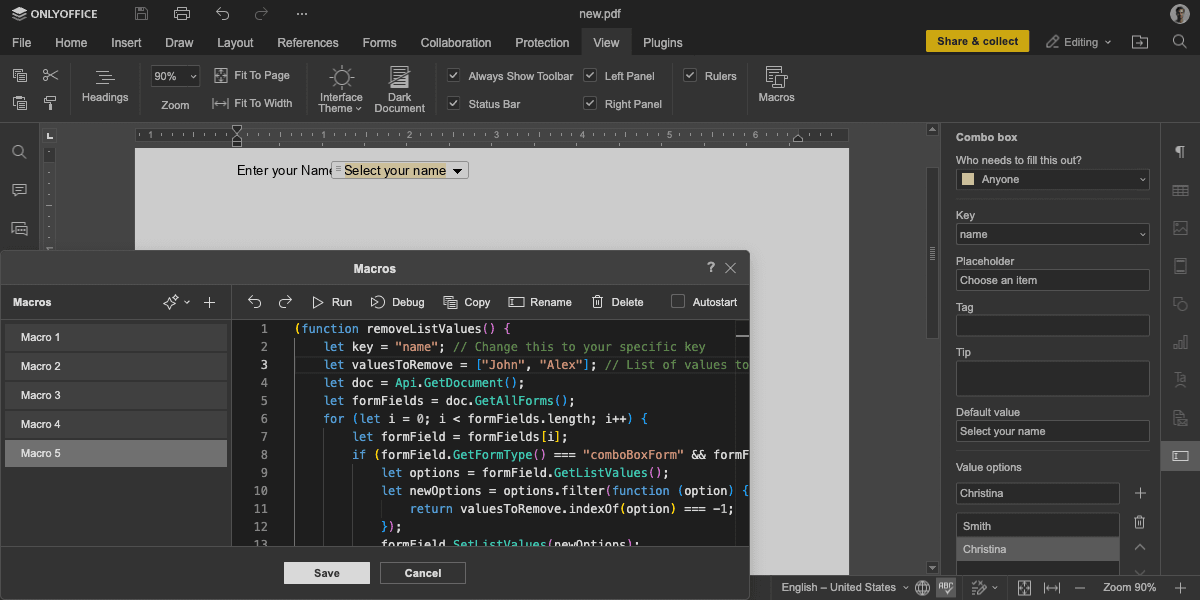Screen dimensions: 1200x600
Task: Open Chart settings in right sidebar
Action: tap(1180, 342)
